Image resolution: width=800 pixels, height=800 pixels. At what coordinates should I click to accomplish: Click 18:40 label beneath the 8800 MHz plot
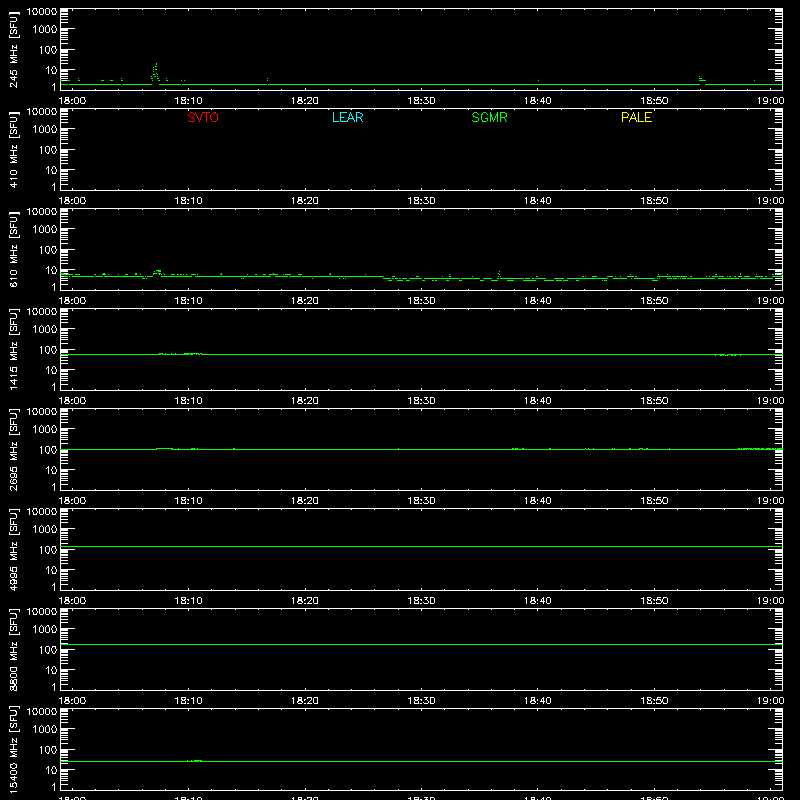pos(537,701)
